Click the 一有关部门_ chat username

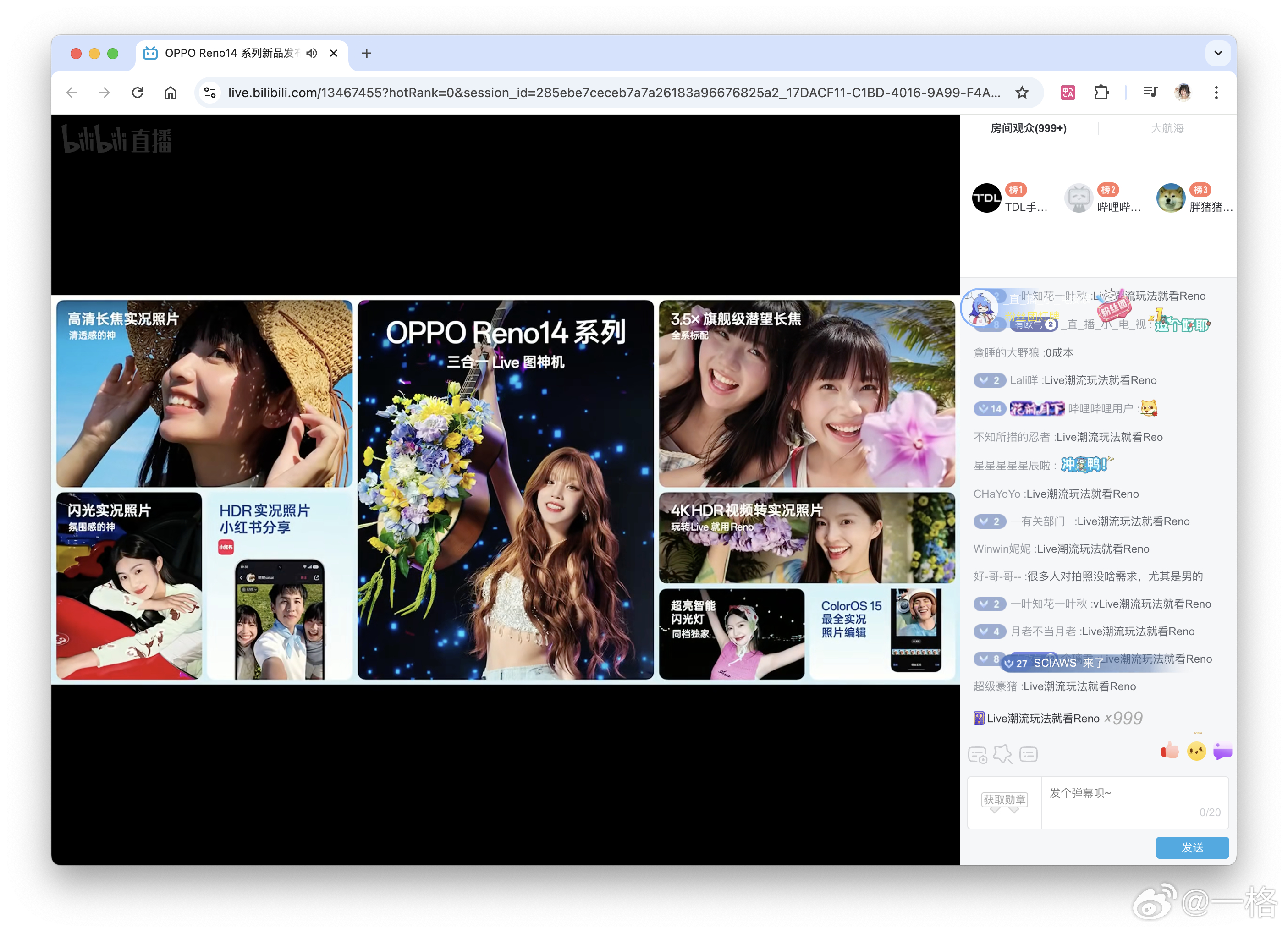tap(1040, 521)
